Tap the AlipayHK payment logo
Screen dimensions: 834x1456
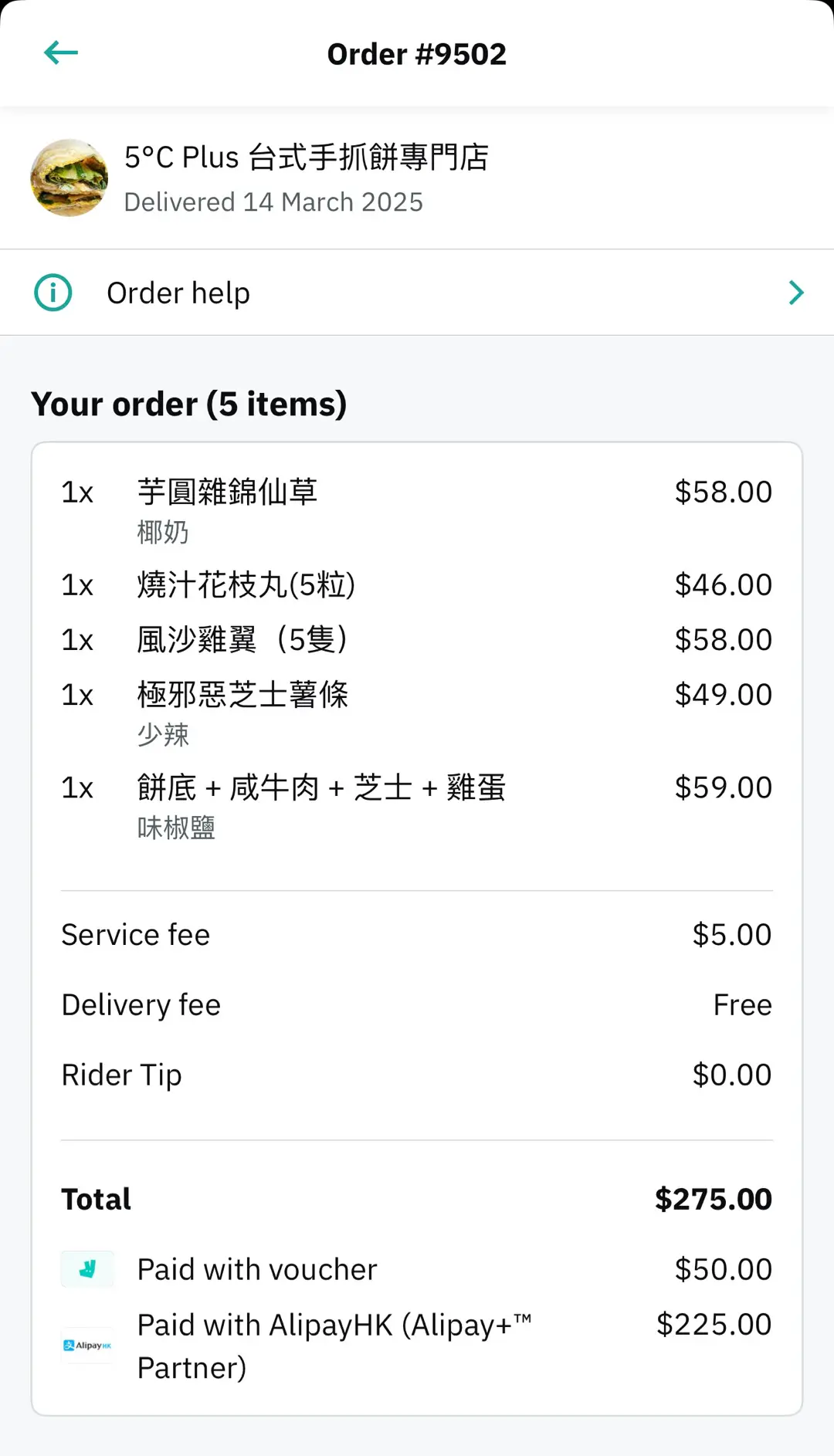point(87,1346)
